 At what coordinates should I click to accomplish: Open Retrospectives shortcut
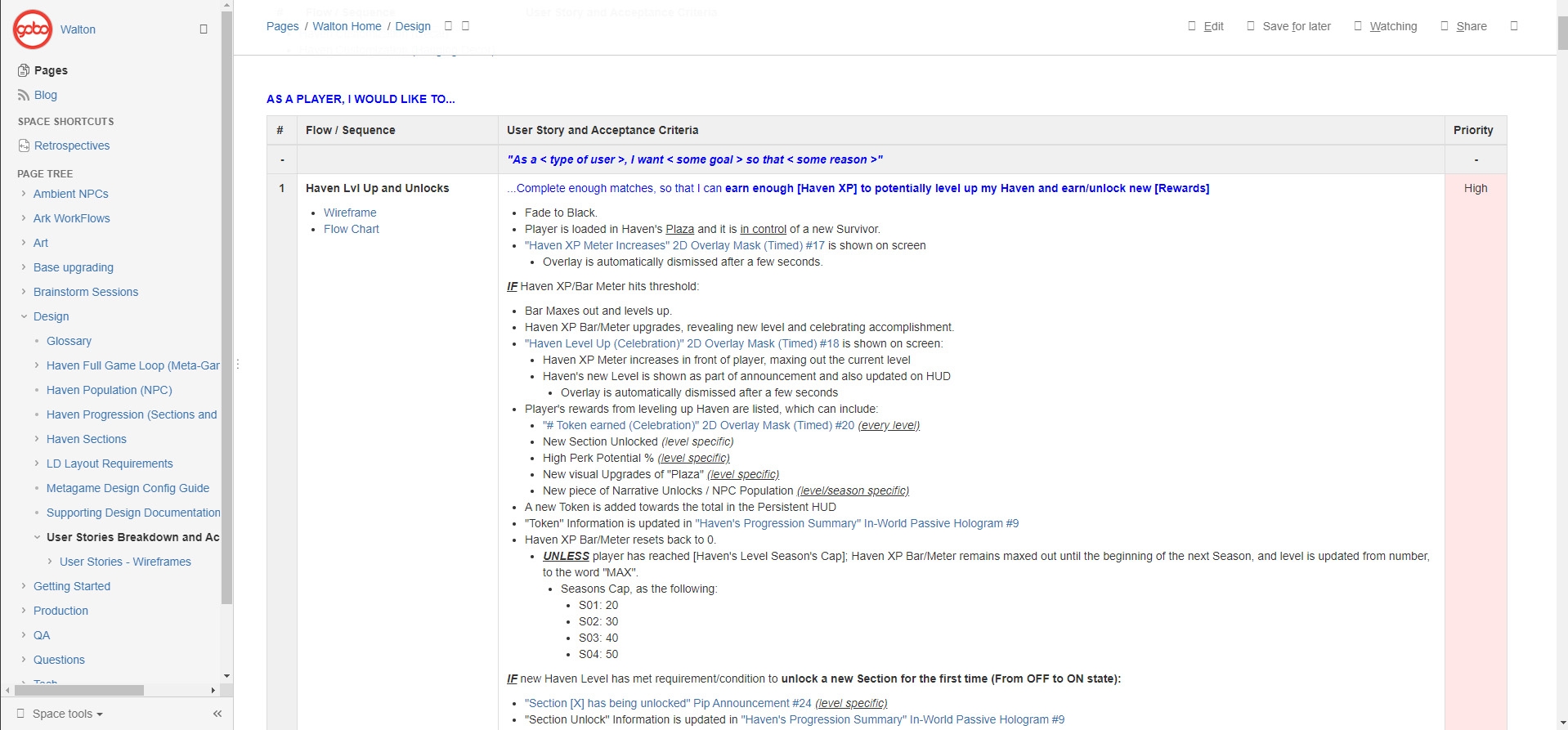coord(72,146)
